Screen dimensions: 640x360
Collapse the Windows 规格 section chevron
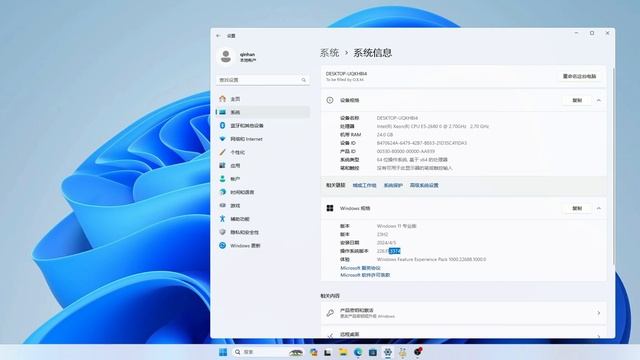(x=599, y=208)
